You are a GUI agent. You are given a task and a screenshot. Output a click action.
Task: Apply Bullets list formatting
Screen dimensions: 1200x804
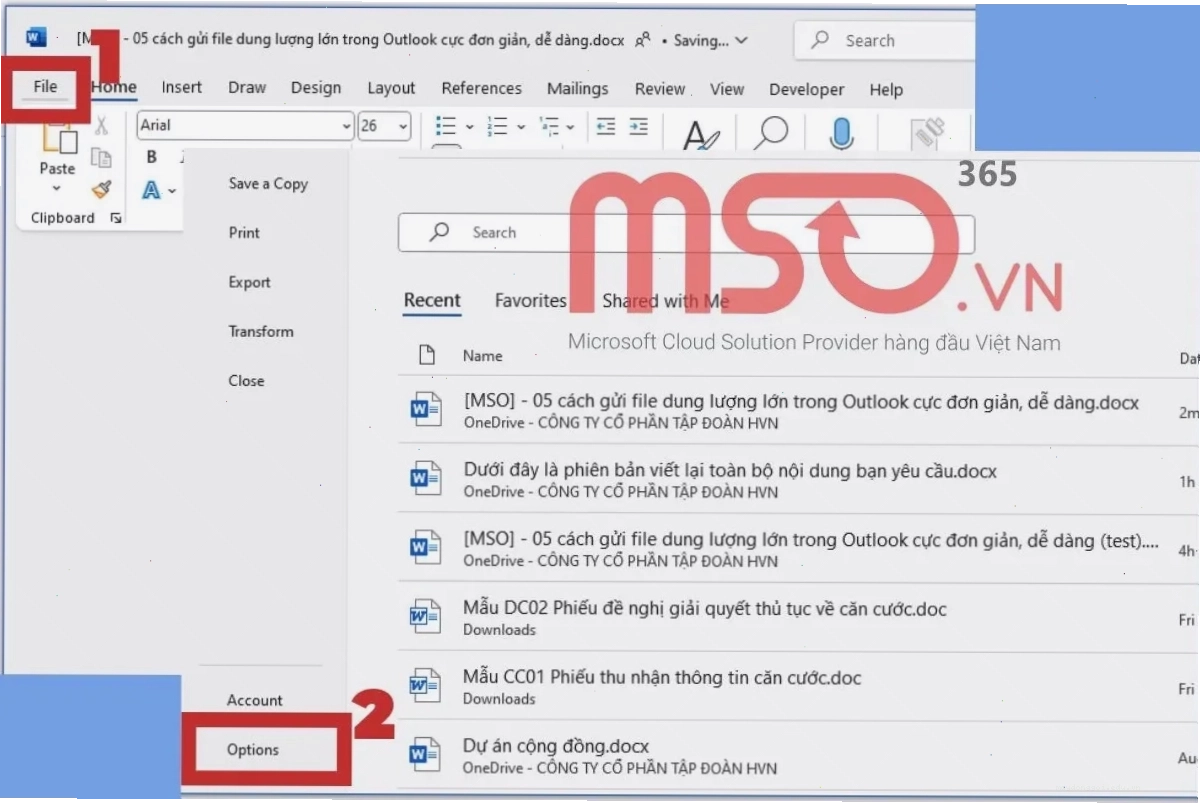[x=446, y=127]
